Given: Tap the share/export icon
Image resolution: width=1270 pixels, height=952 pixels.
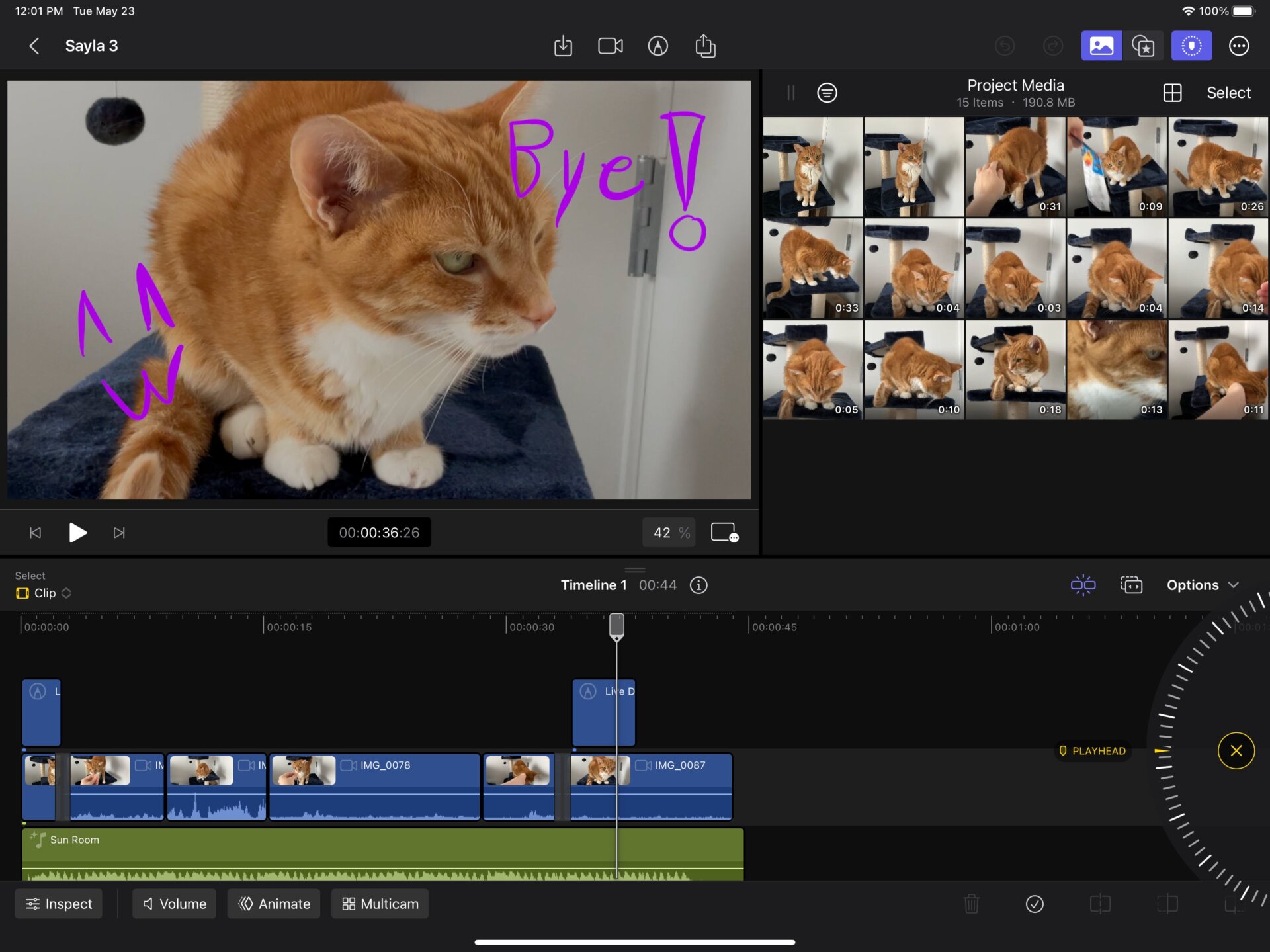Looking at the screenshot, I should (x=705, y=46).
